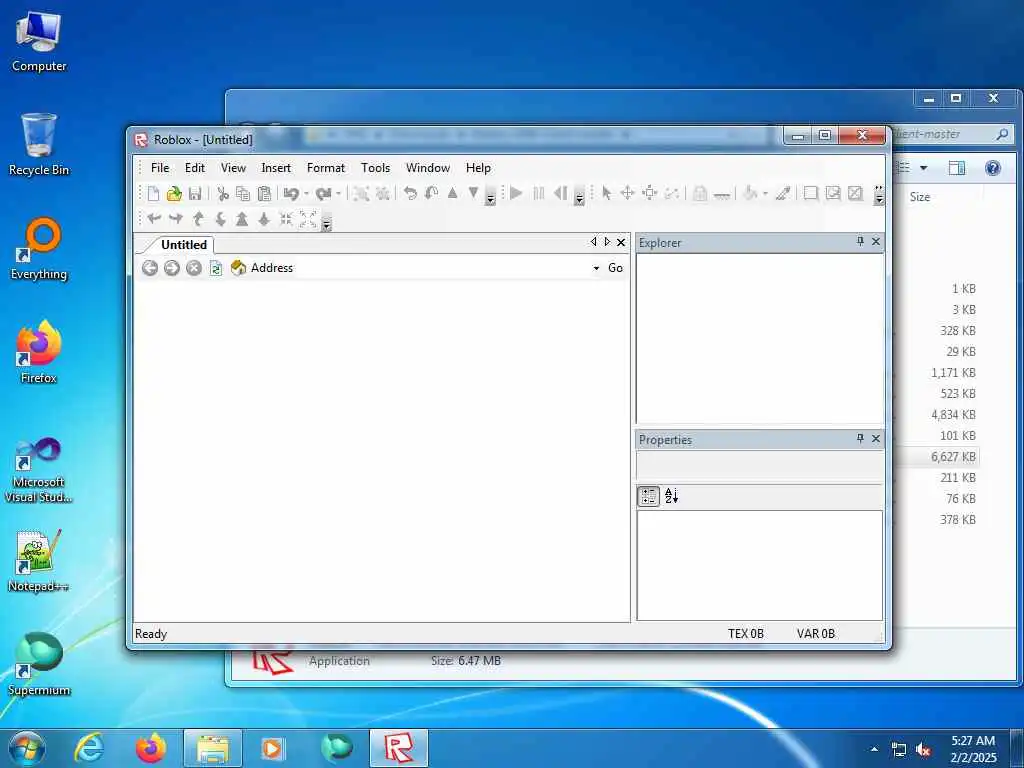Close the Untitled tab with X
Viewport: 1024px width, 768px height.
click(x=621, y=242)
